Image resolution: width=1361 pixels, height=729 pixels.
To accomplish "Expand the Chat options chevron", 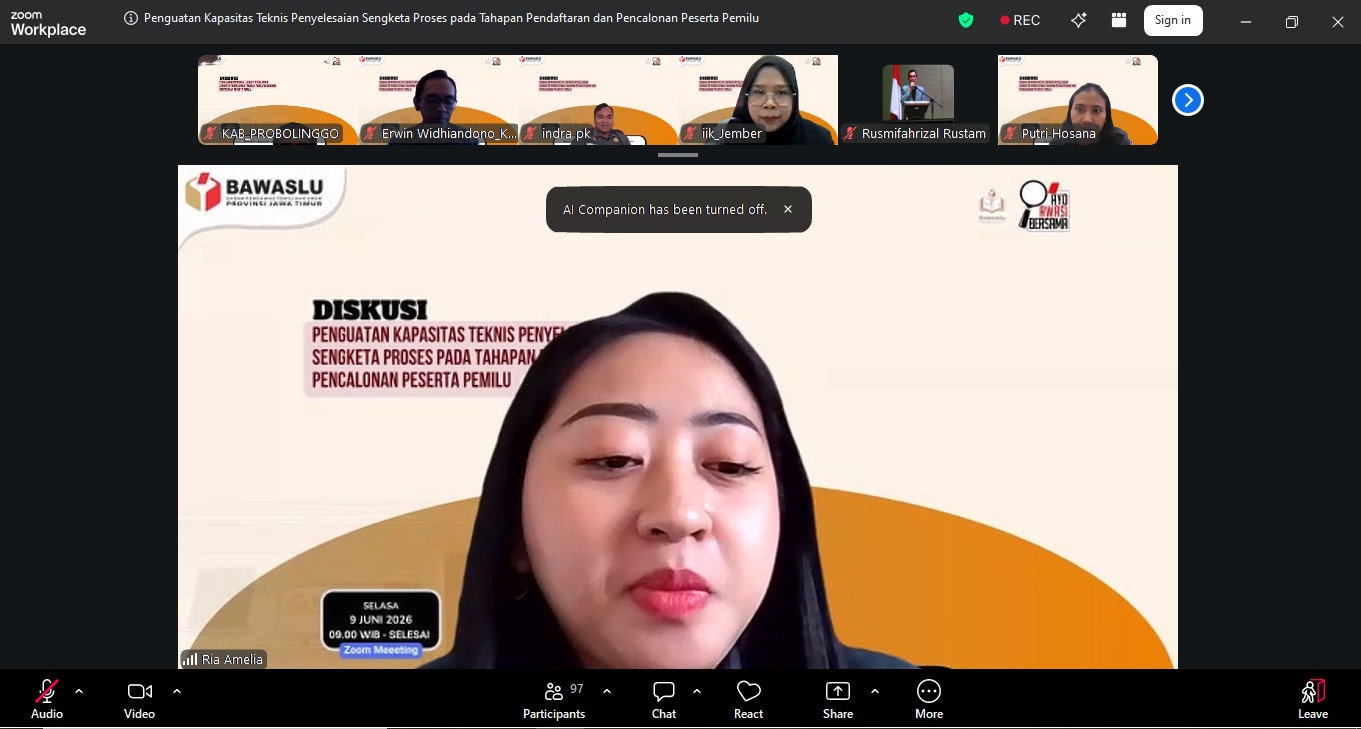I will coord(697,691).
